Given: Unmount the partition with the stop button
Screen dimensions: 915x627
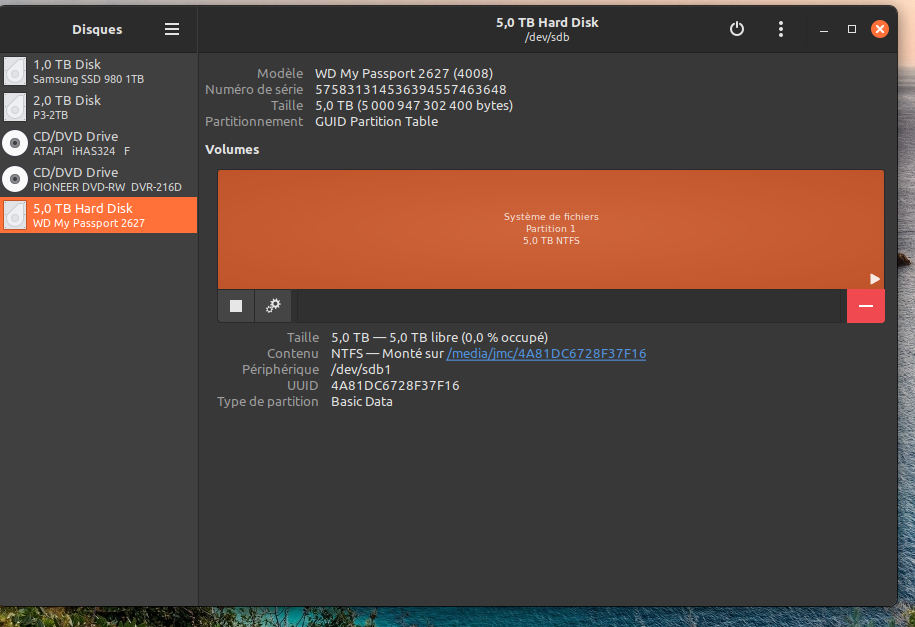Looking at the screenshot, I should [x=236, y=306].
